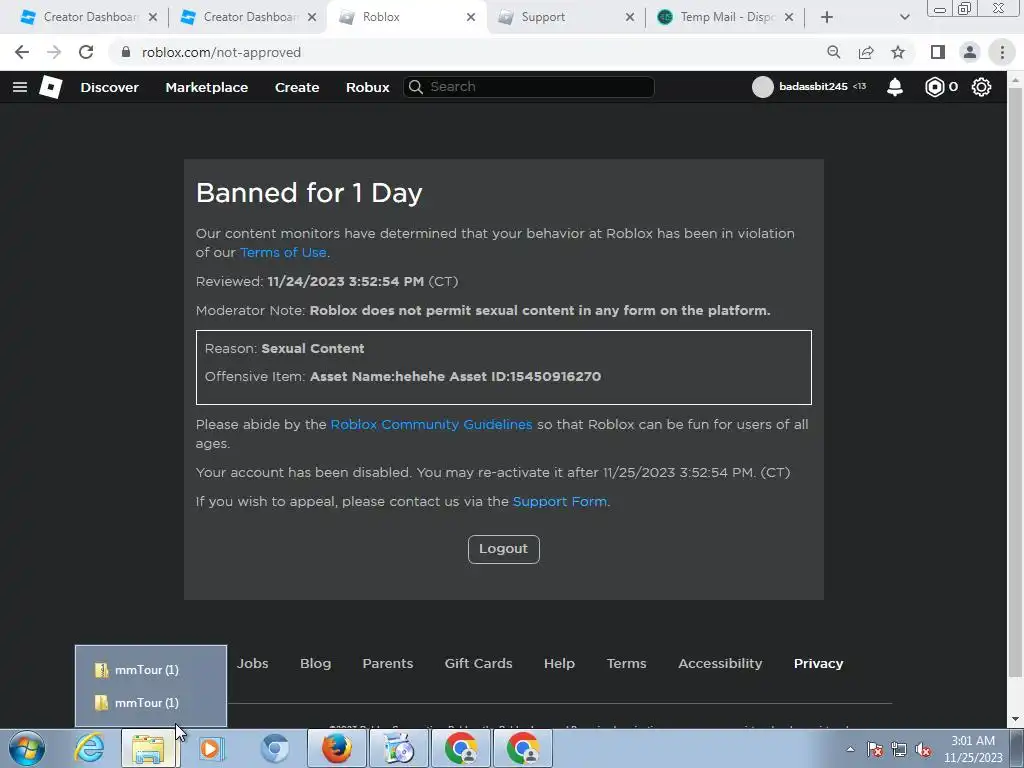The image size is (1024, 768).
Task: Click the disc installer taskbar icon
Action: click(398, 748)
